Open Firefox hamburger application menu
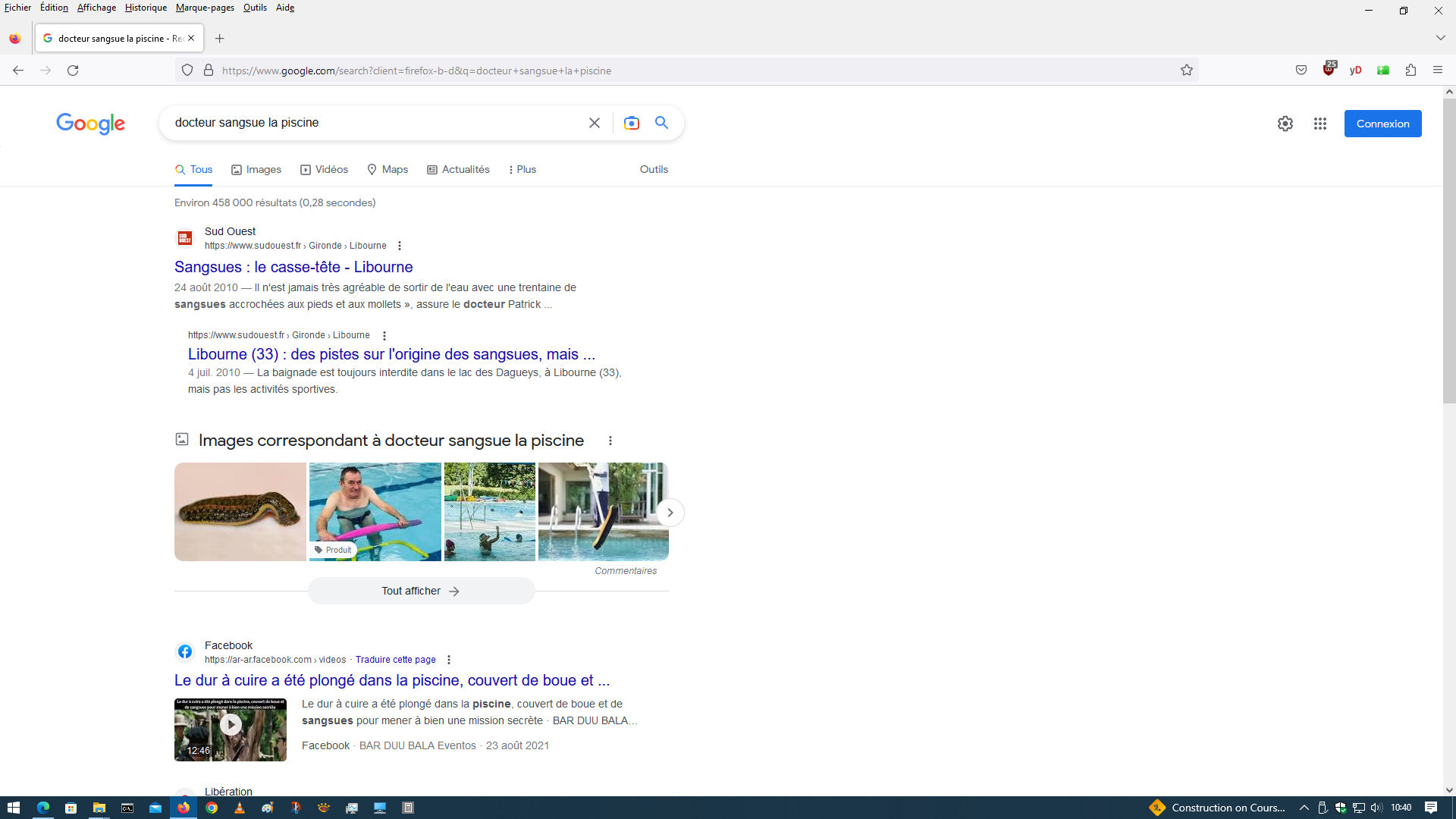The image size is (1456, 819). [1438, 71]
